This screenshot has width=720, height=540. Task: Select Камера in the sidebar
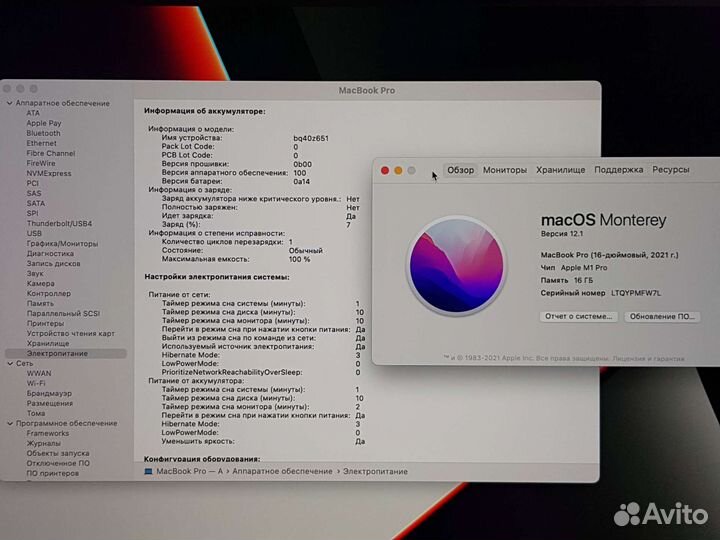40,284
